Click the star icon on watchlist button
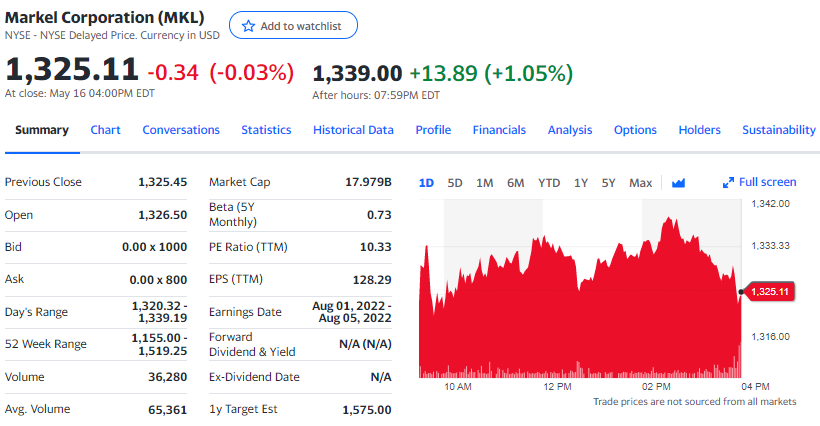 (249, 26)
